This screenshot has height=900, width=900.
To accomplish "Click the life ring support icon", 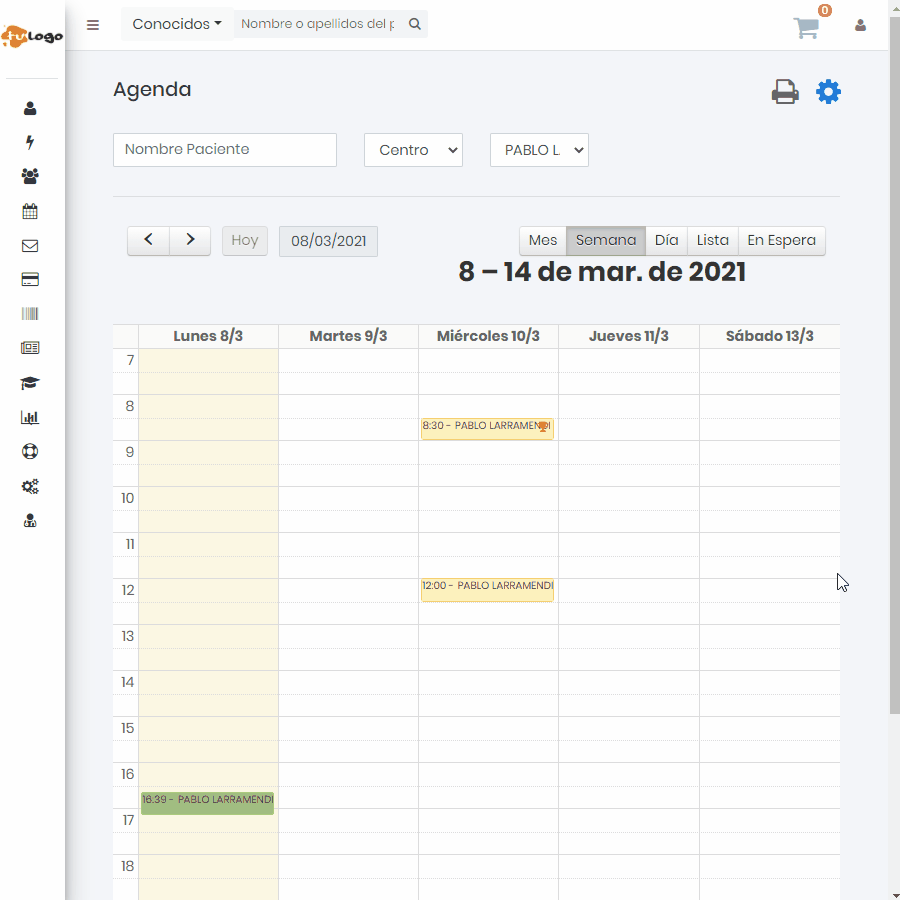I will (30, 452).
